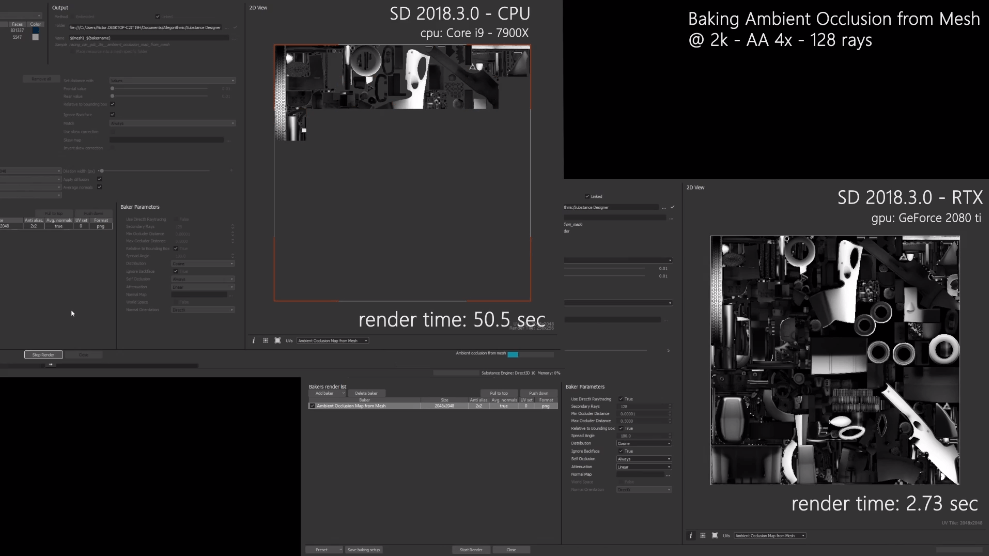Click the Baker column header in render list
Screen dimensions: 989x556
click(365, 400)
